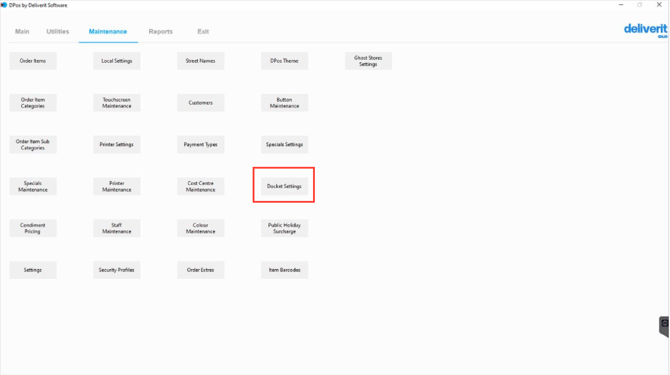This screenshot has height=375, width=670.
Task: Switch to the Utilities tab
Action: (58, 32)
